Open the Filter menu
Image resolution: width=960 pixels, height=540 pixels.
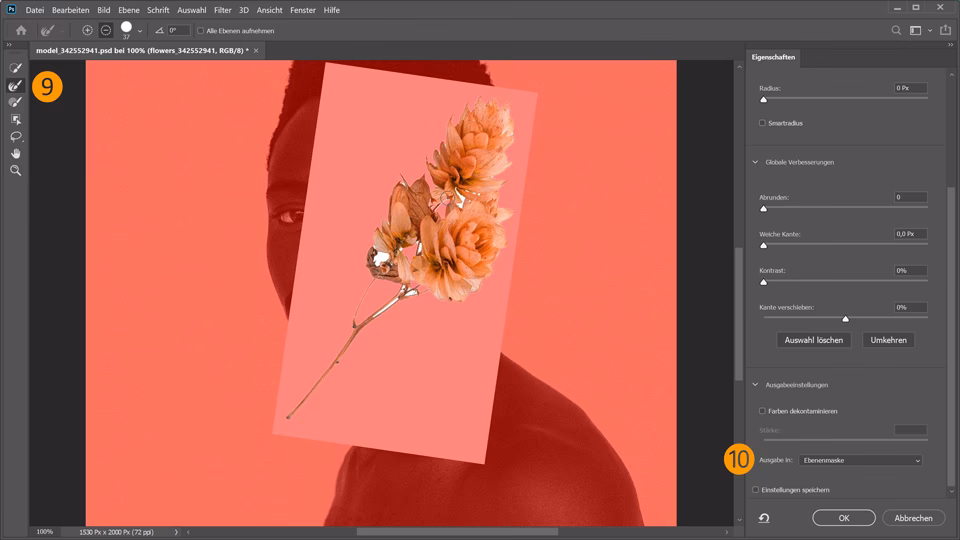tap(222, 10)
